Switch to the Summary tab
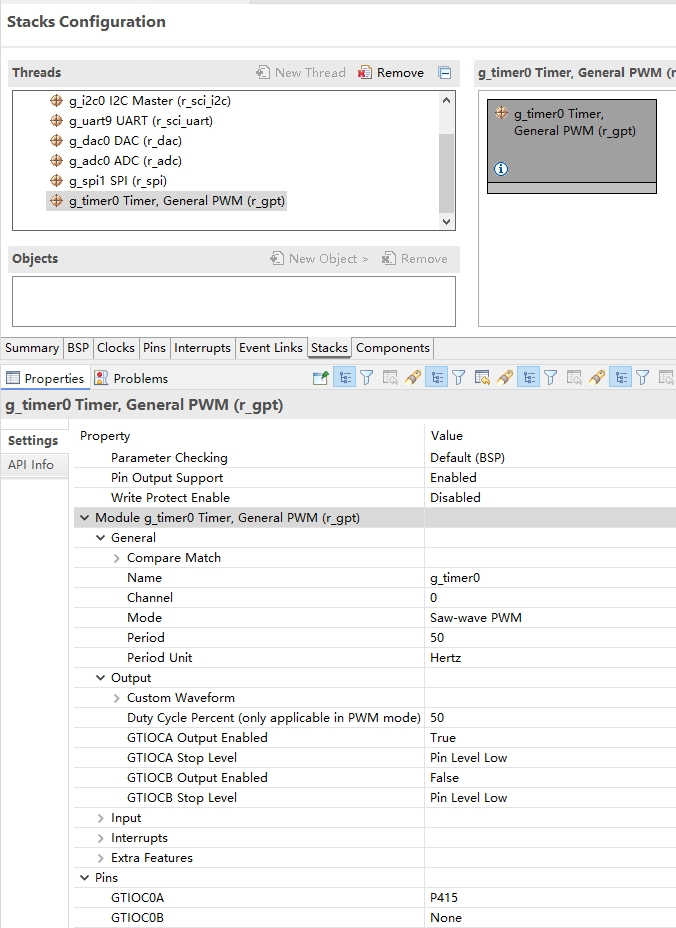 click(32, 348)
